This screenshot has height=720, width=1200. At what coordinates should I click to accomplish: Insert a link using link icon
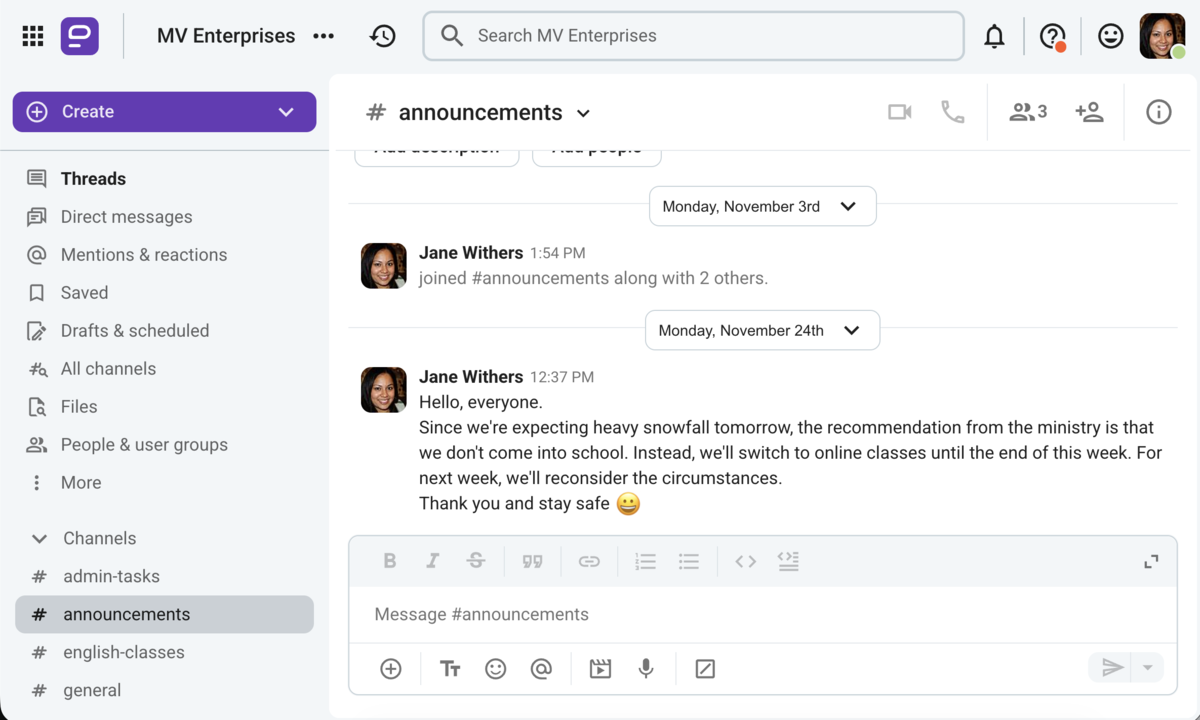point(589,561)
